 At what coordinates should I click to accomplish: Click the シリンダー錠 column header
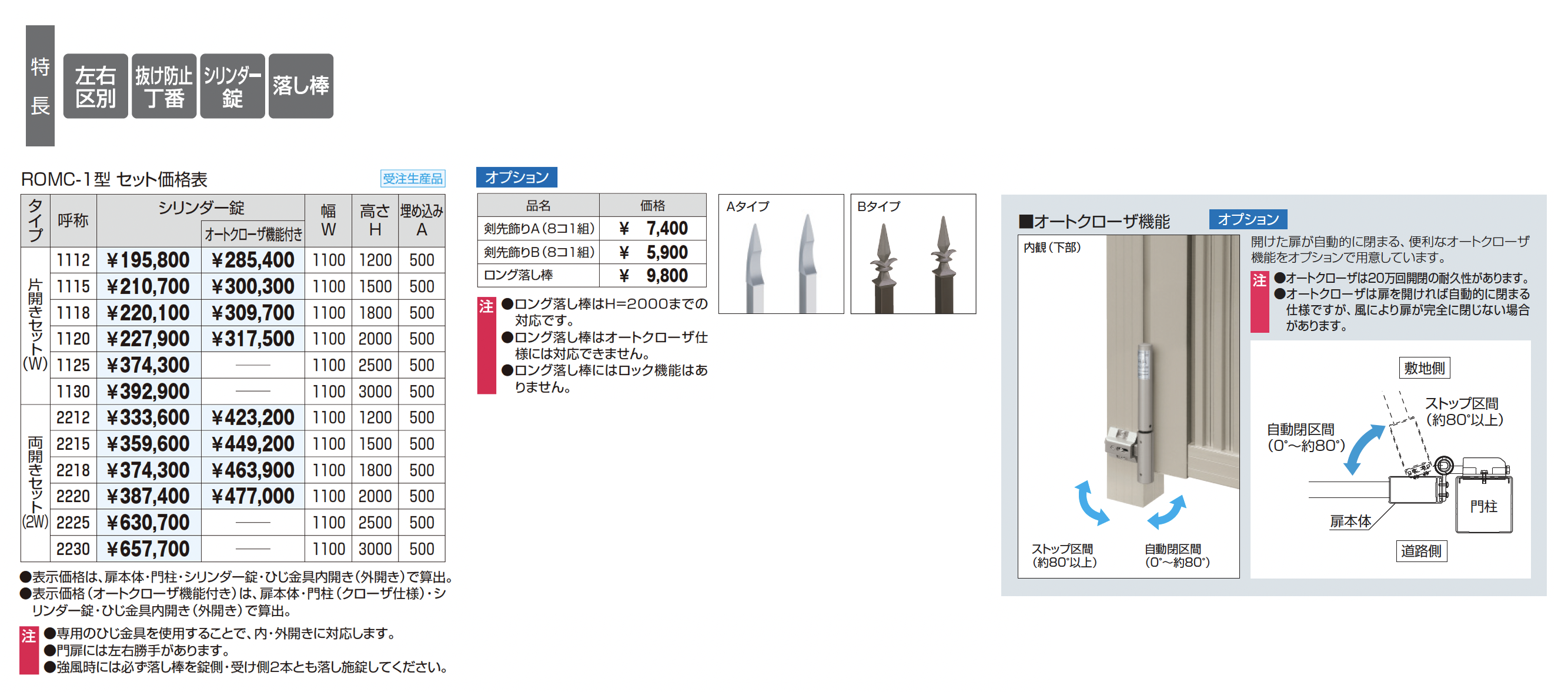click(201, 208)
